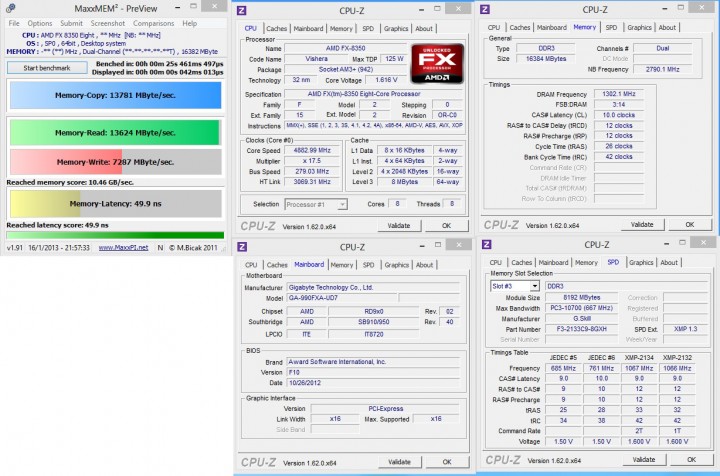The height and width of the screenshot is (476, 720).
Task: Click the Z icon of the Memory tab CPU-Z window
Action: [x=484, y=9]
